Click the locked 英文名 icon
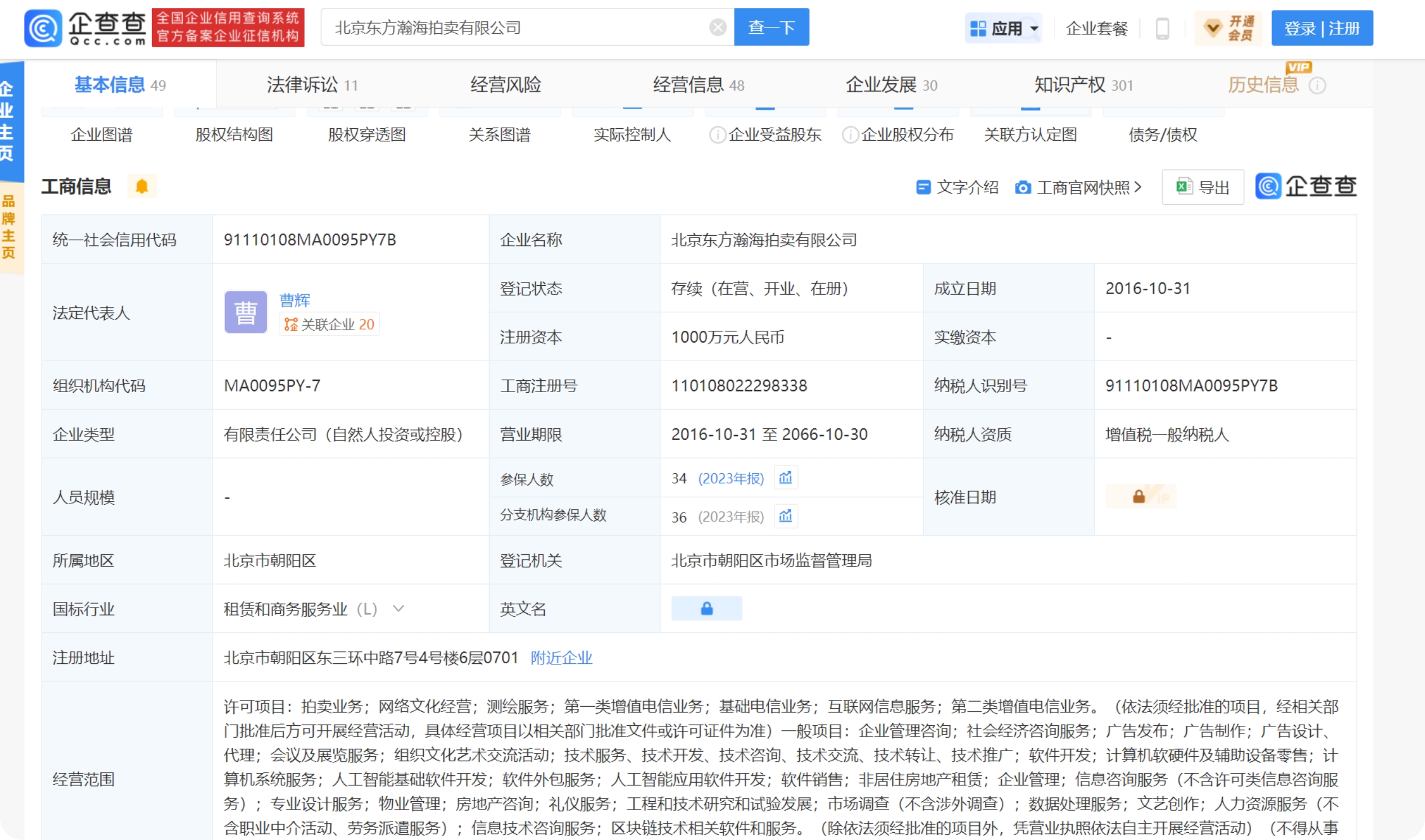The image size is (1425, 840). click(x=706, y=609)
